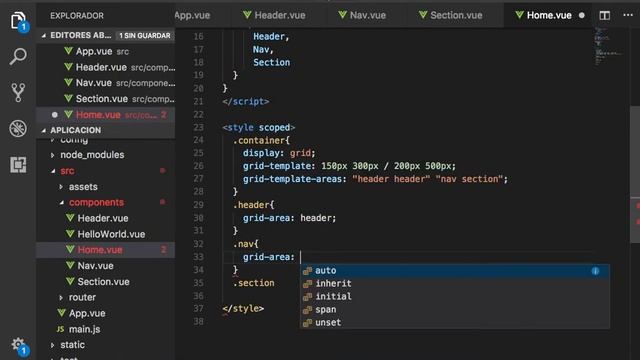Choose the span autocomplete suggestion

(x=455, y=310)
